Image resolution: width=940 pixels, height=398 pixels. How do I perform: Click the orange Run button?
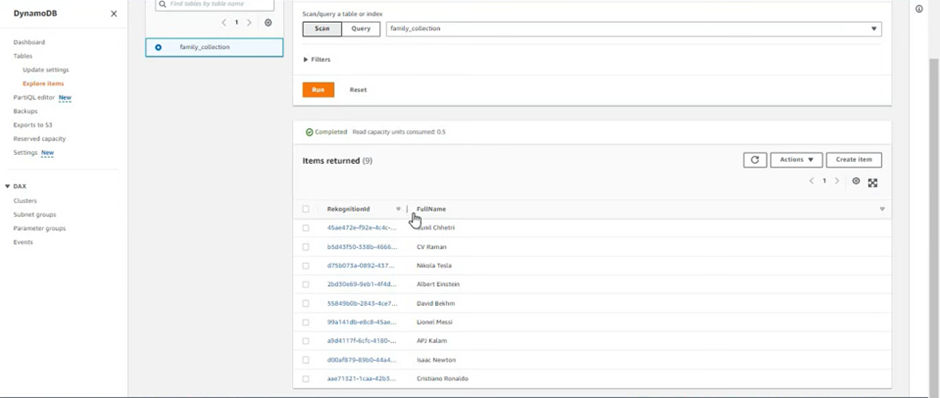point(318,90)
